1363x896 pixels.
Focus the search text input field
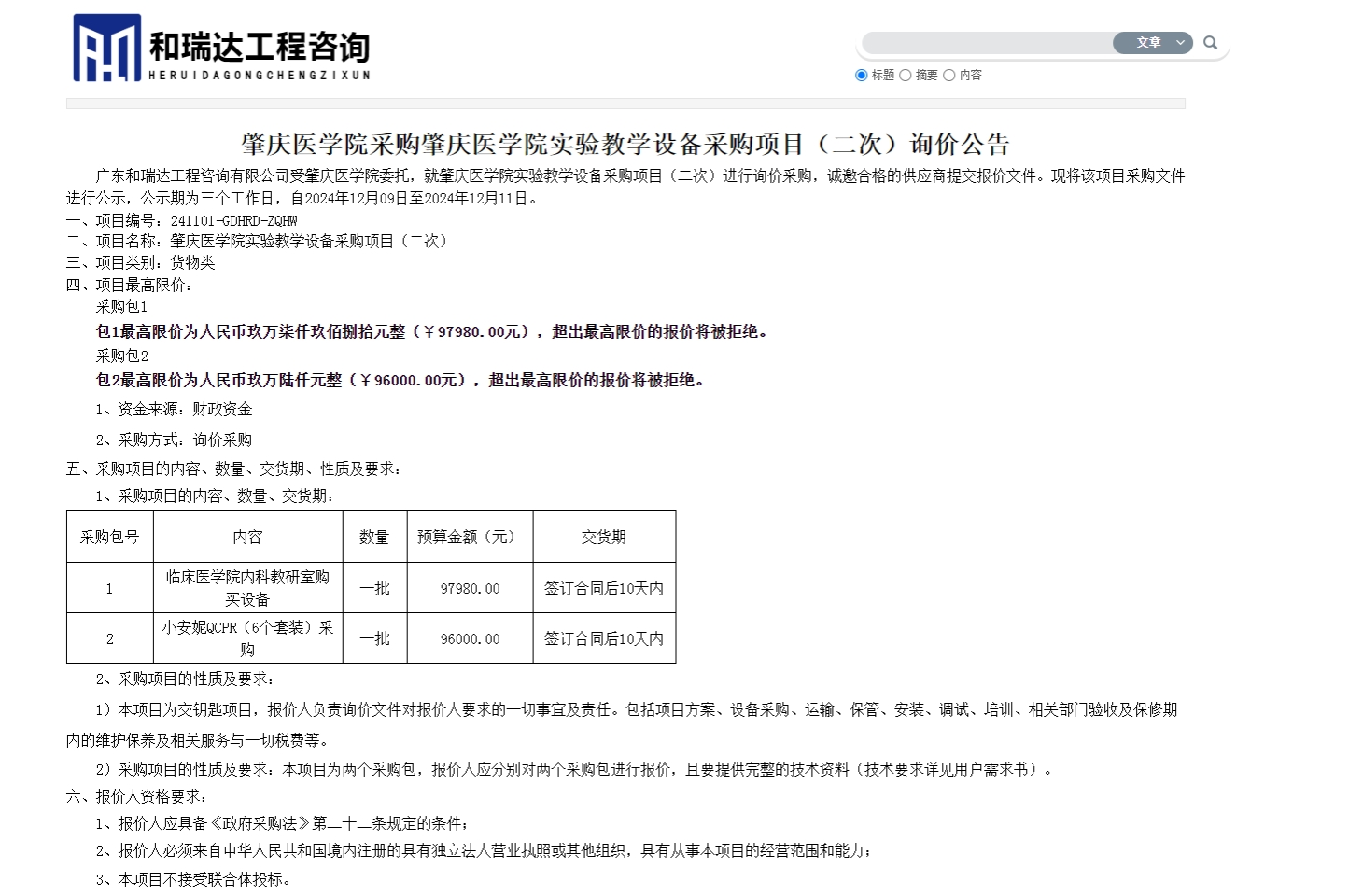tap(987, 43)
